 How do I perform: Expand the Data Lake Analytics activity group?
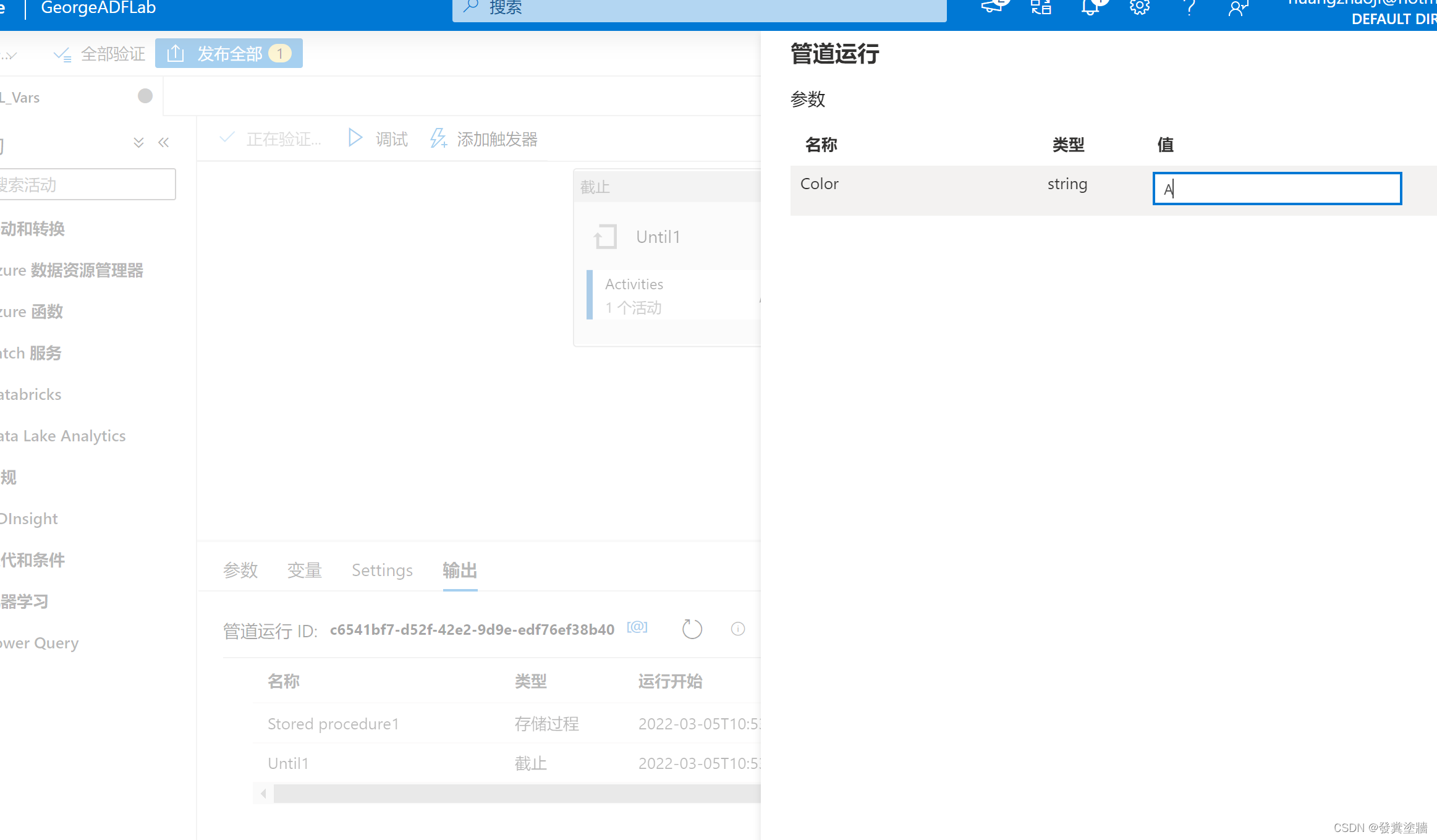pyautogui.click(x=63, y=436)
